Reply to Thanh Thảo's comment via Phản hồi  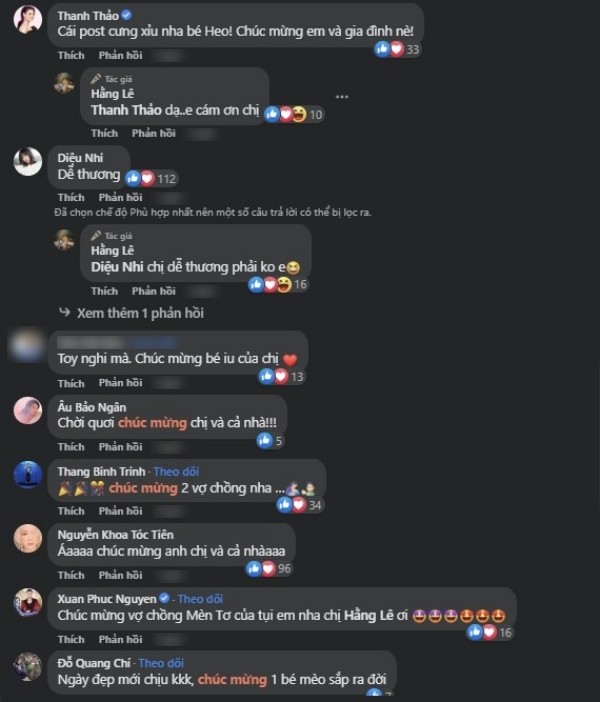pos(120,55)
